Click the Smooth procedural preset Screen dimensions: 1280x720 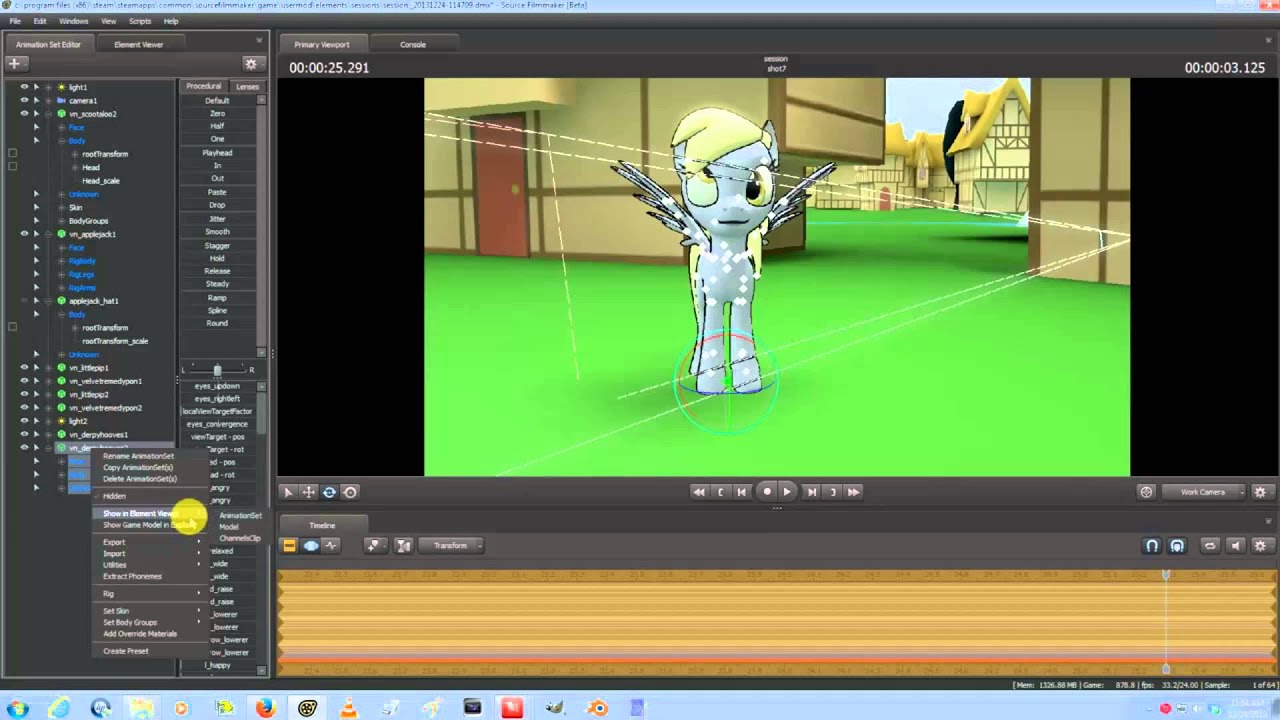click(x=217, y=232)
